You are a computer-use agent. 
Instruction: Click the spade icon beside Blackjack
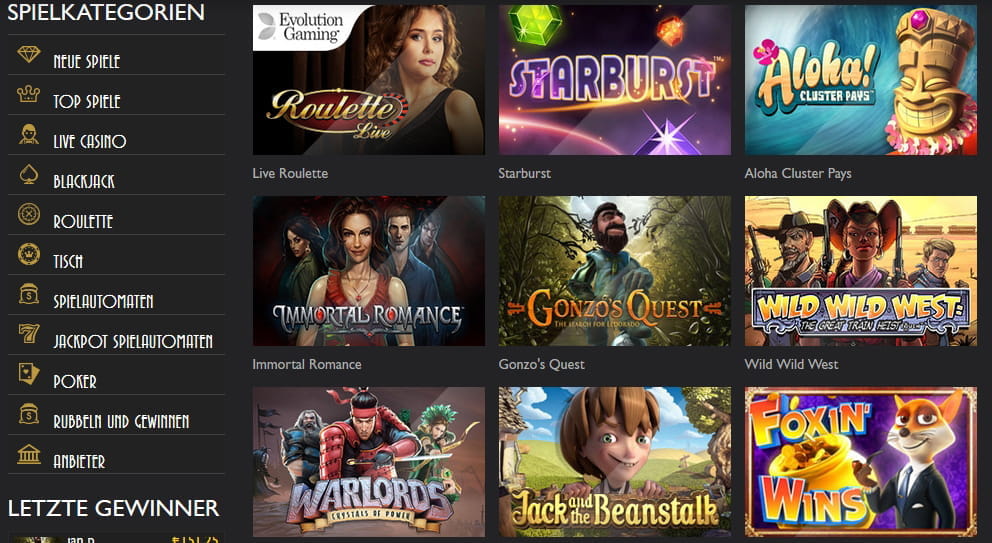[x=28, y=175]
